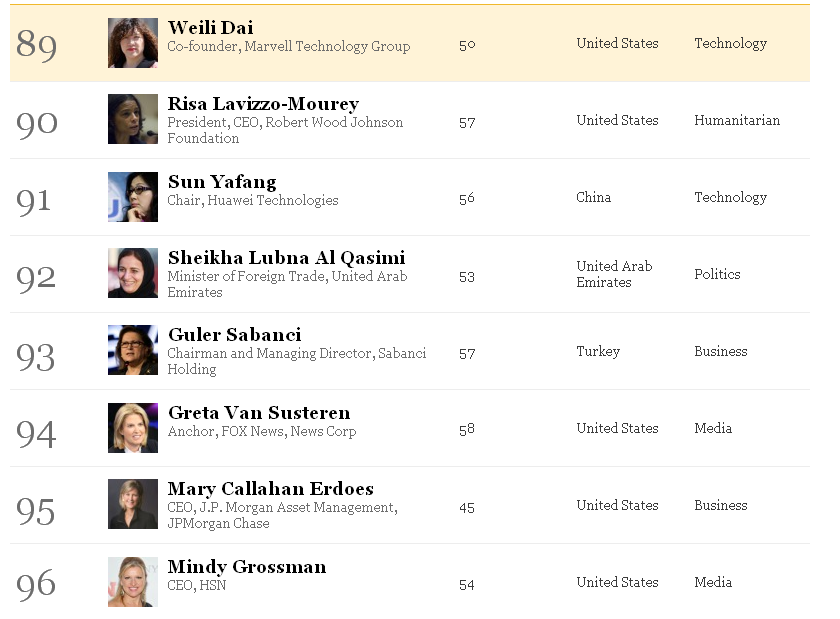This screenshot has width=840, height=619.
Task: Click Risa Lavizzo-Mourey's portrait thumbnail
Action: (x=133, y=119)
